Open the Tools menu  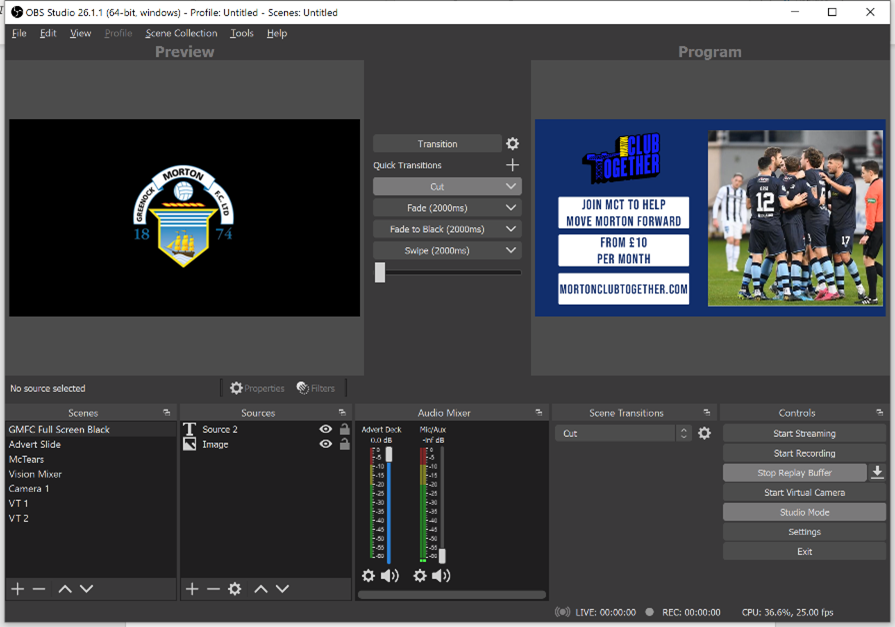pyautogui.click(x=241, y=33)
